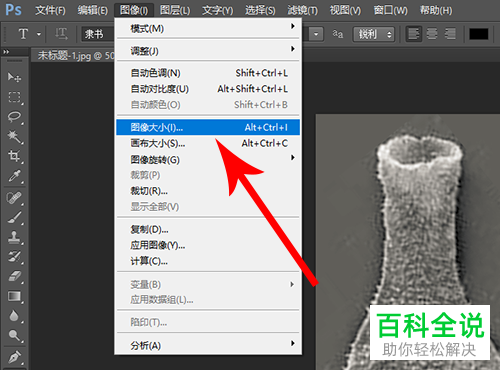Click the Photoshop Ps logo
Screen dimensions: 500x370
14,10
